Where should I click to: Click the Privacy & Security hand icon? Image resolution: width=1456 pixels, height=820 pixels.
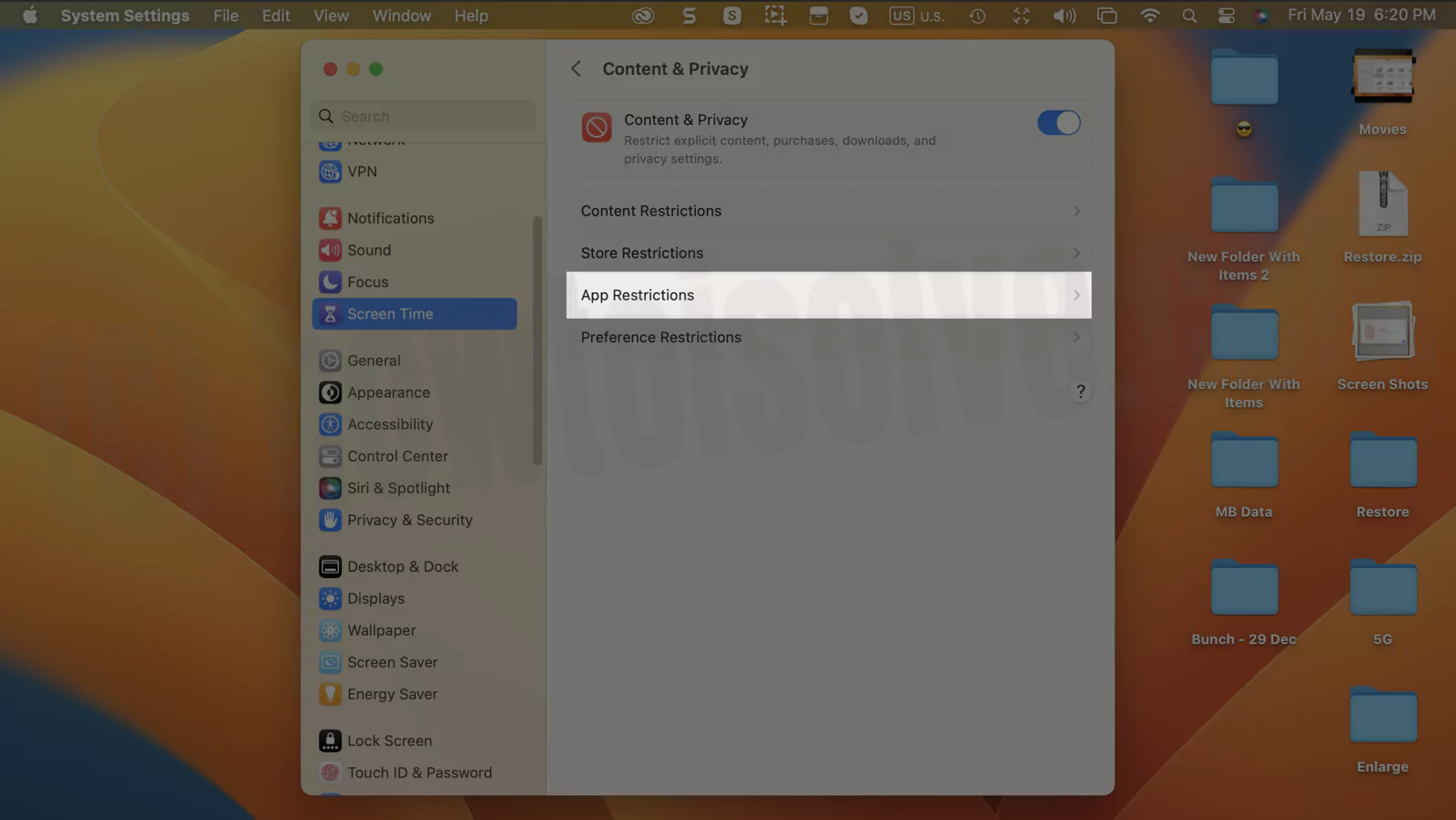click(x=330, y=520)
